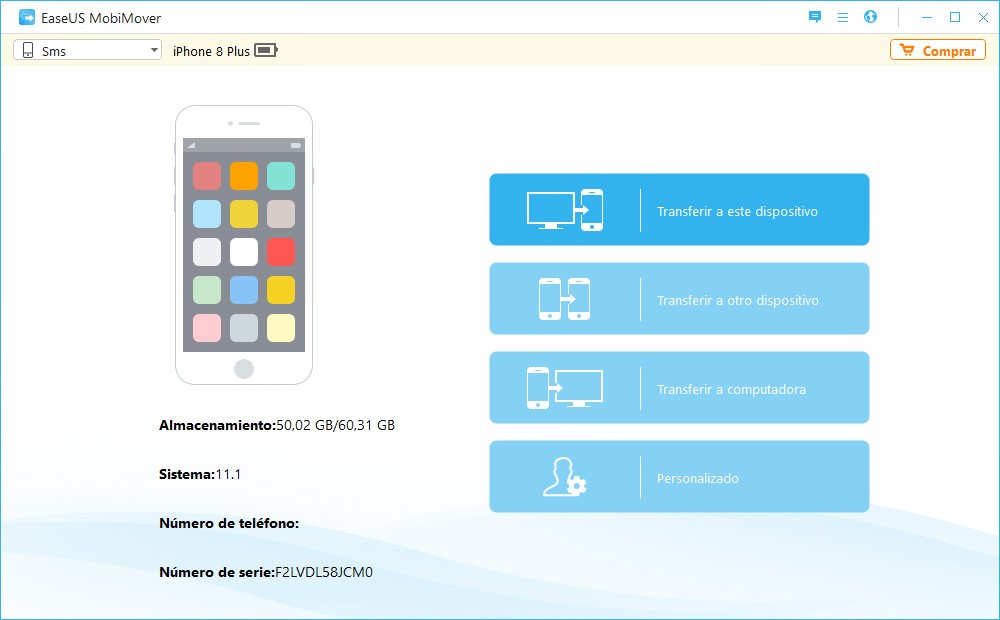1000x620 pixels.
Task: Click the Almacenamiento value 50,02 GB/60,31 GB
Action: (335, 425)
